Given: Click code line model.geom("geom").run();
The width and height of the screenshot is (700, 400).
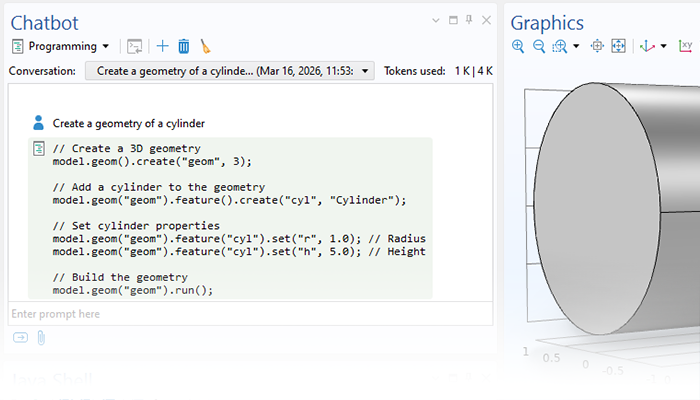Looking at the screenshot, I should (133, 291).
